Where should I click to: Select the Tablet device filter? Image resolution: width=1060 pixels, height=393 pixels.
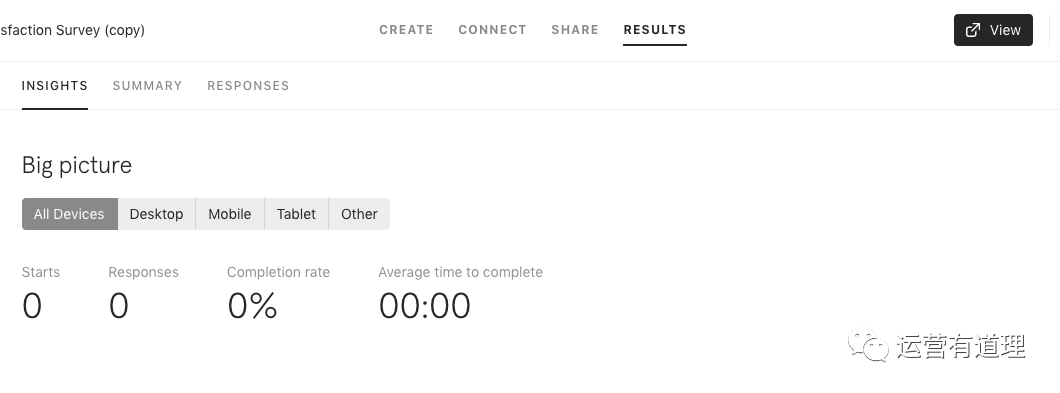[296, 214]
